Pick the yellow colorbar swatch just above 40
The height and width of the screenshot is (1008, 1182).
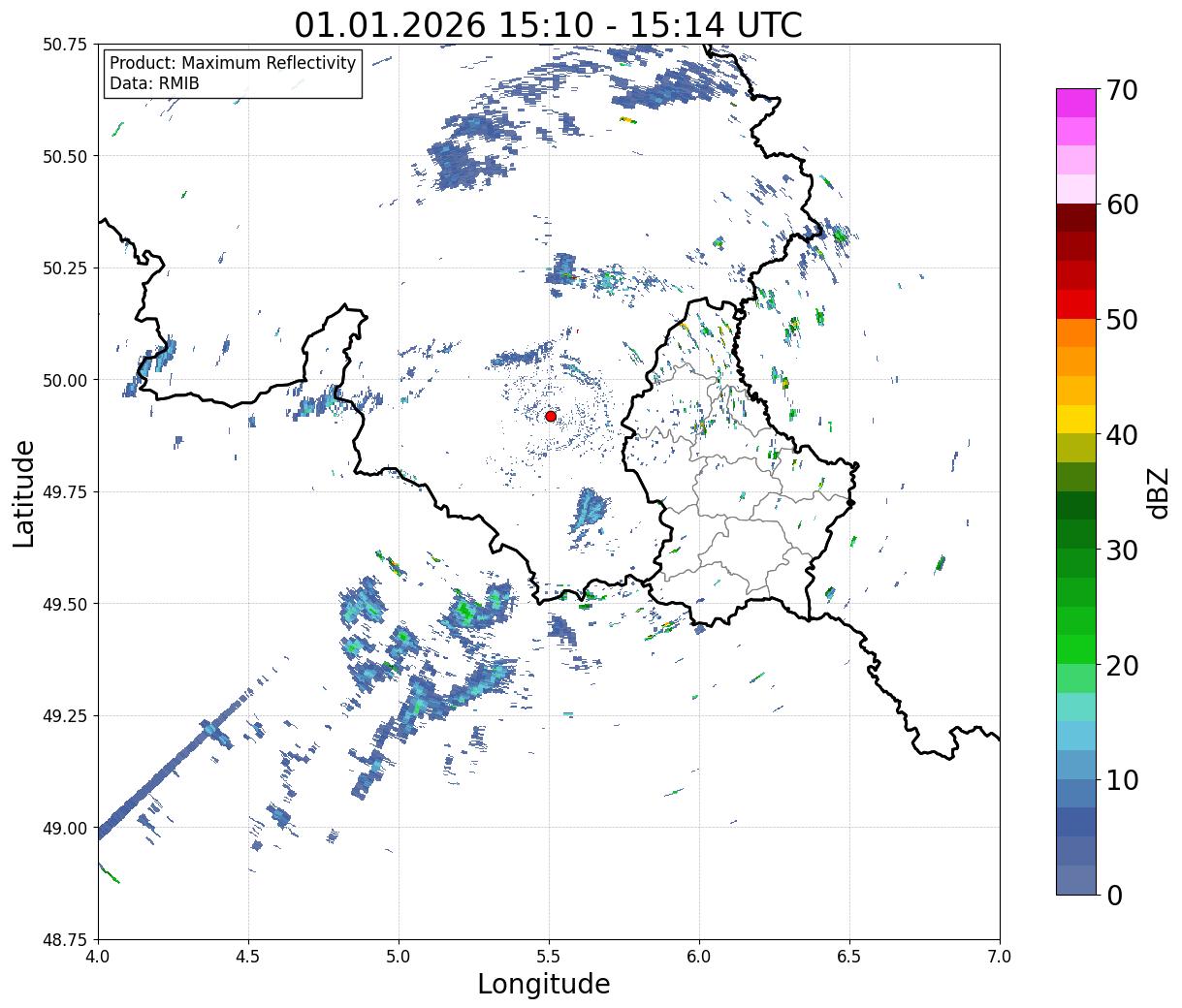pyautogui.click(x=1076, y=419)
